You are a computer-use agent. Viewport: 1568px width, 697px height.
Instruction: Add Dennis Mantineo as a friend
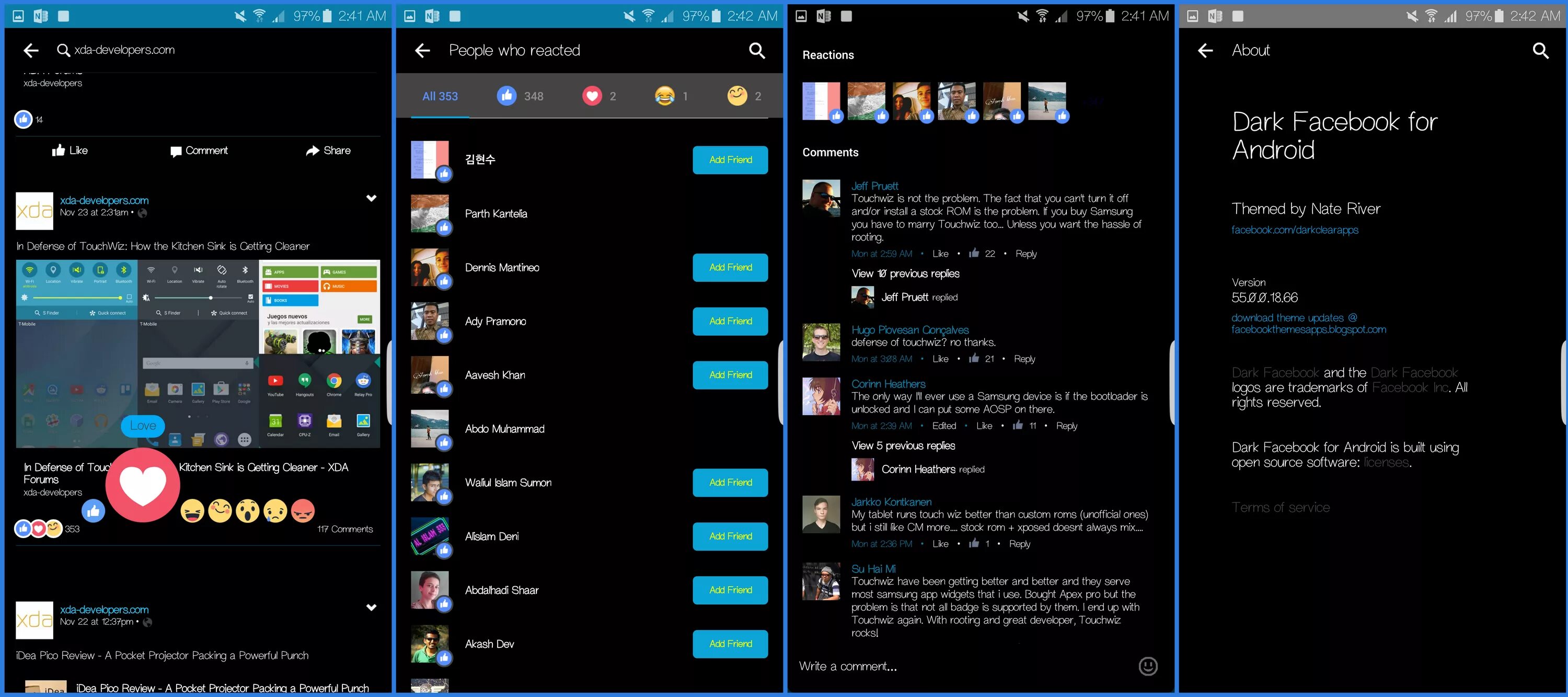tap(730, 268)
